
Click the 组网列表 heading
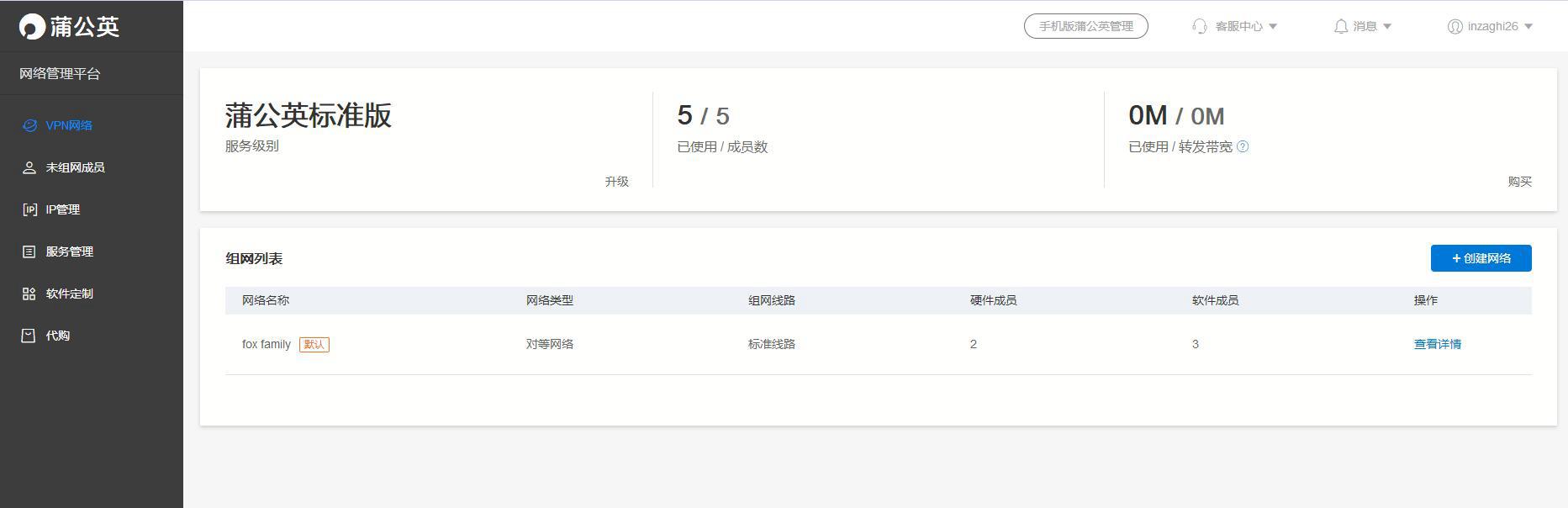point(254,258)
